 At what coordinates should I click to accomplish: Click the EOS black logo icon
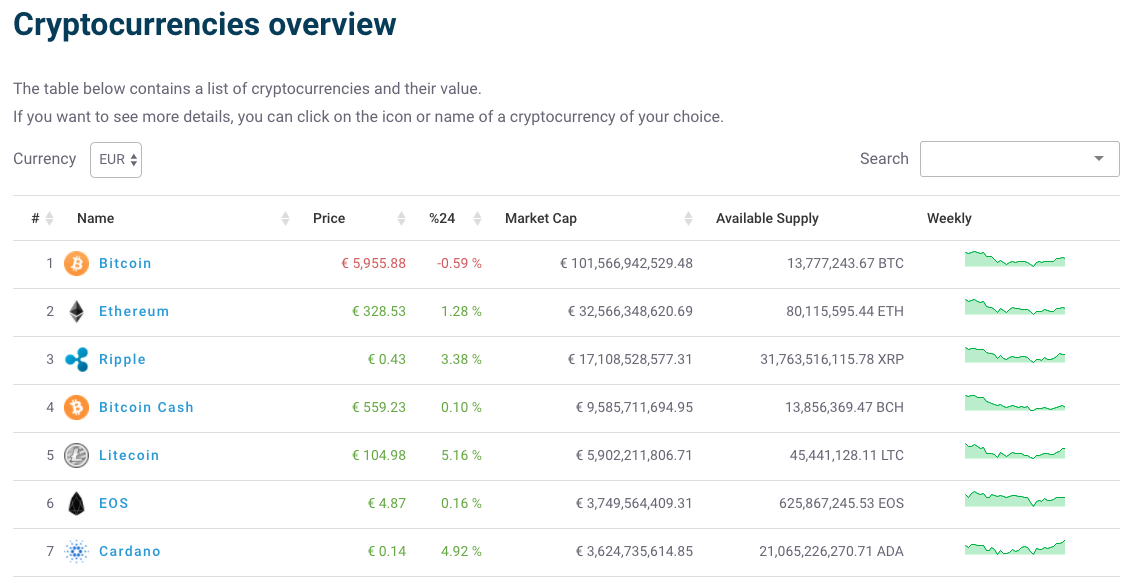(76, 503)
